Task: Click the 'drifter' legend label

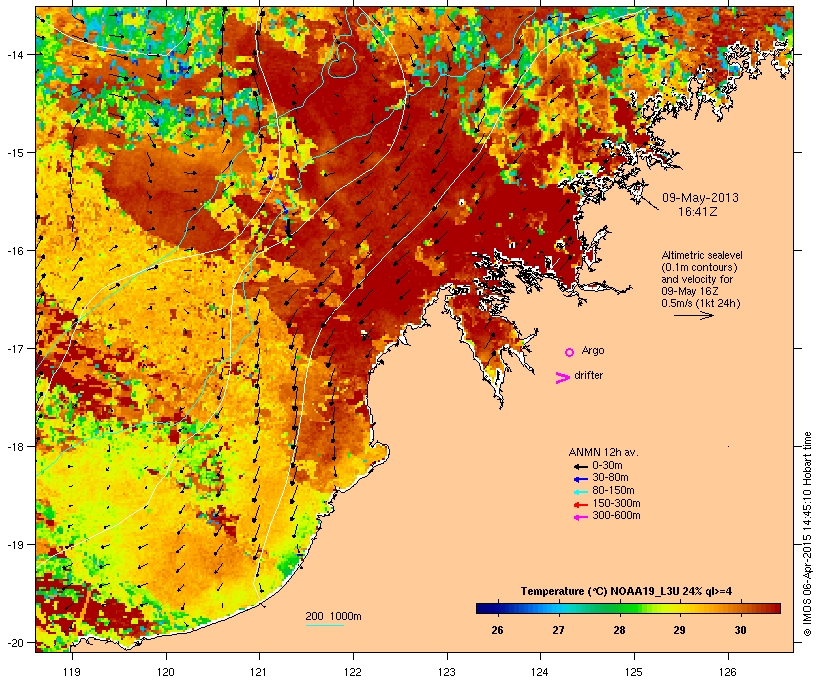Action: tap(588, 376)
